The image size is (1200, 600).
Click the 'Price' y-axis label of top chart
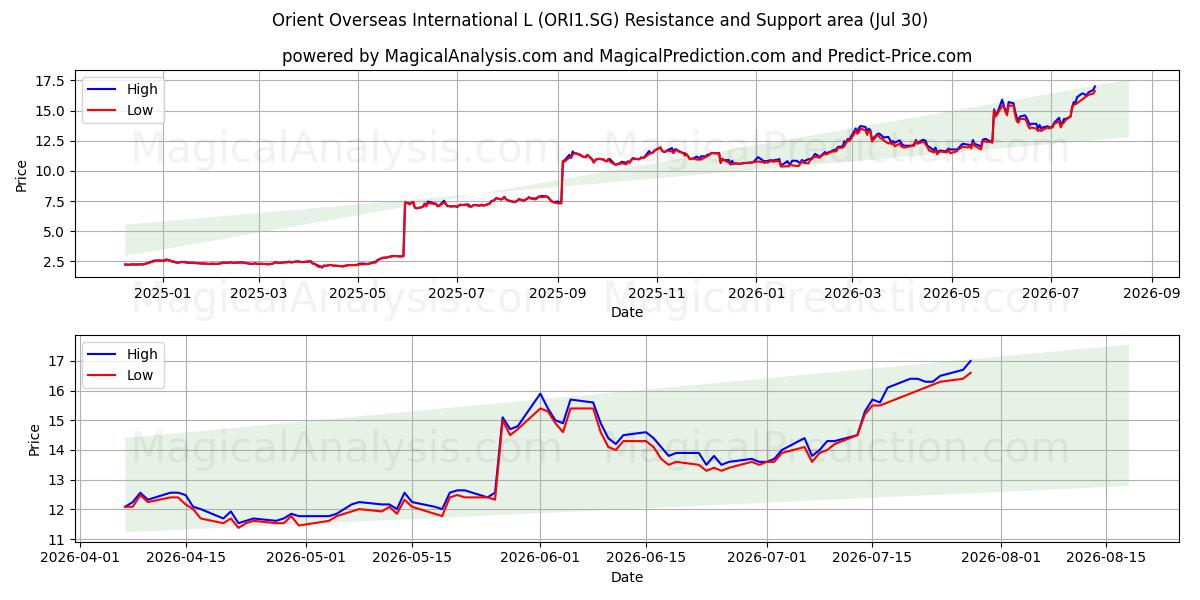pyautogui.click(x=22, y=175)
